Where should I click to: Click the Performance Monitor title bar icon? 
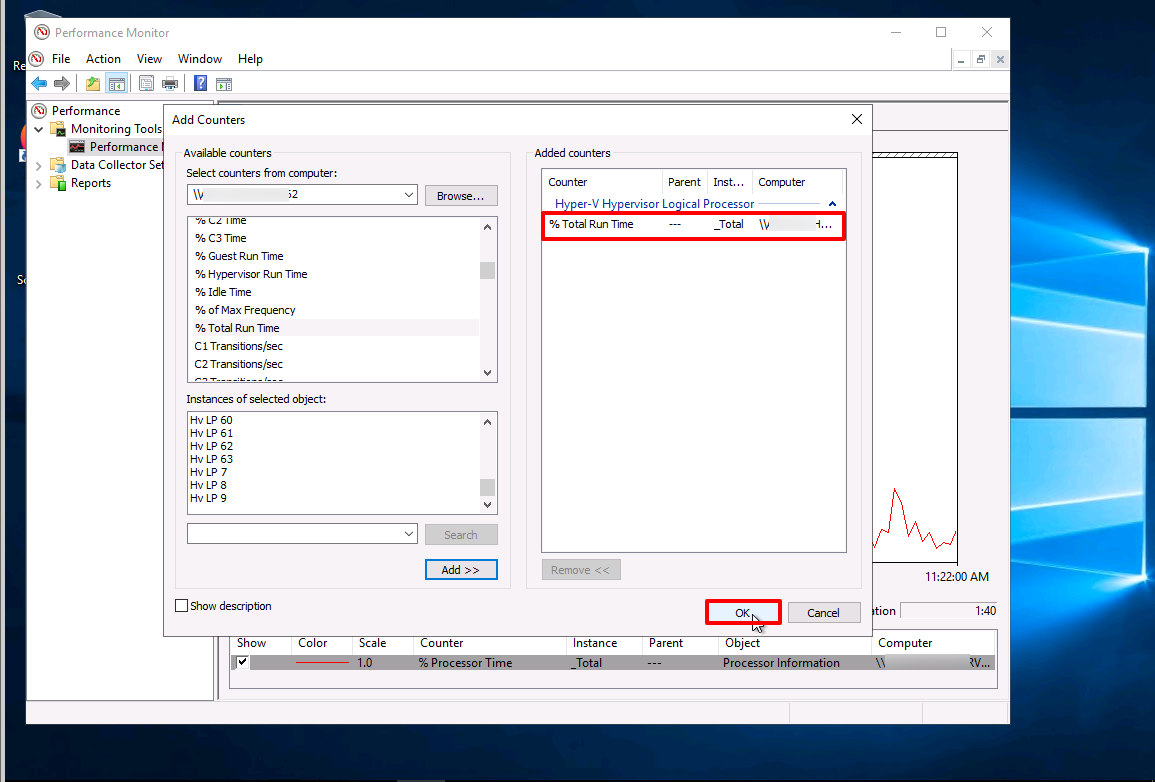pos(42,32)
